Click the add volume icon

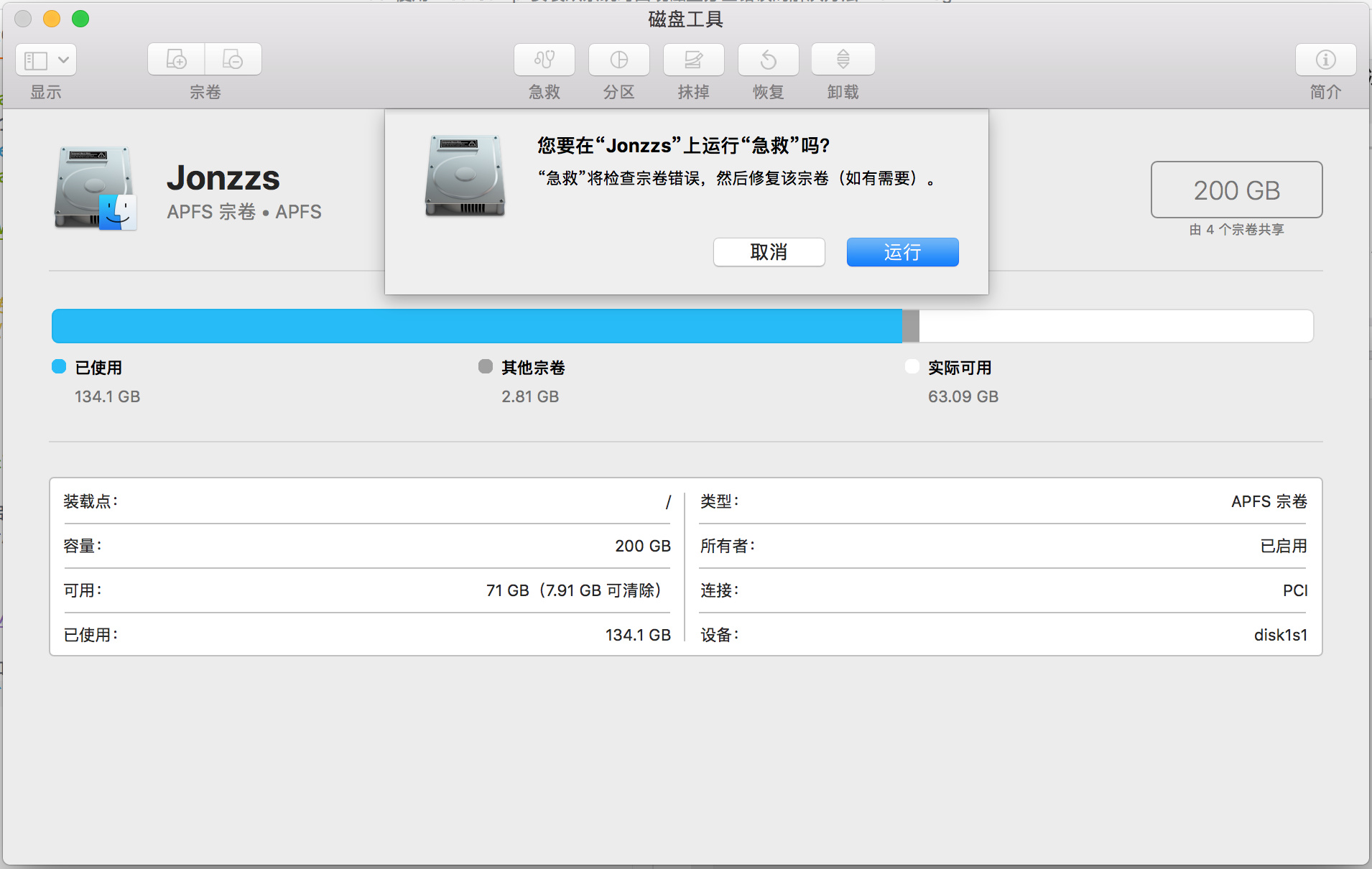176,60
